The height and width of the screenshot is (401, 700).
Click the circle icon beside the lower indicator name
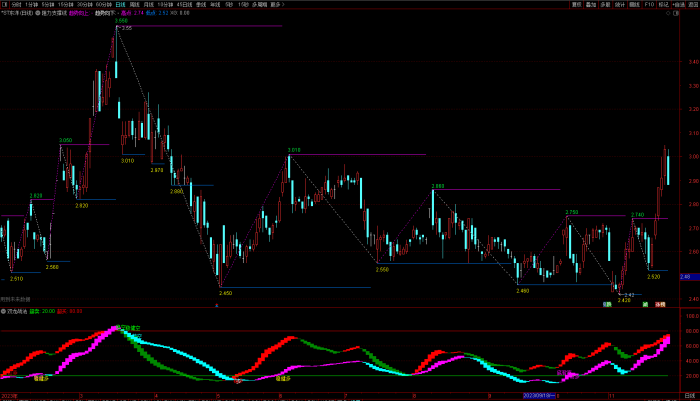[x=4, y=311]
